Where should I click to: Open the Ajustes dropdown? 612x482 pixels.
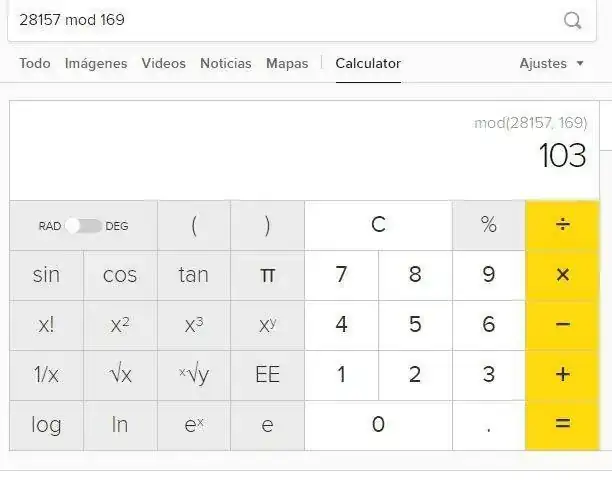point(551,63)
